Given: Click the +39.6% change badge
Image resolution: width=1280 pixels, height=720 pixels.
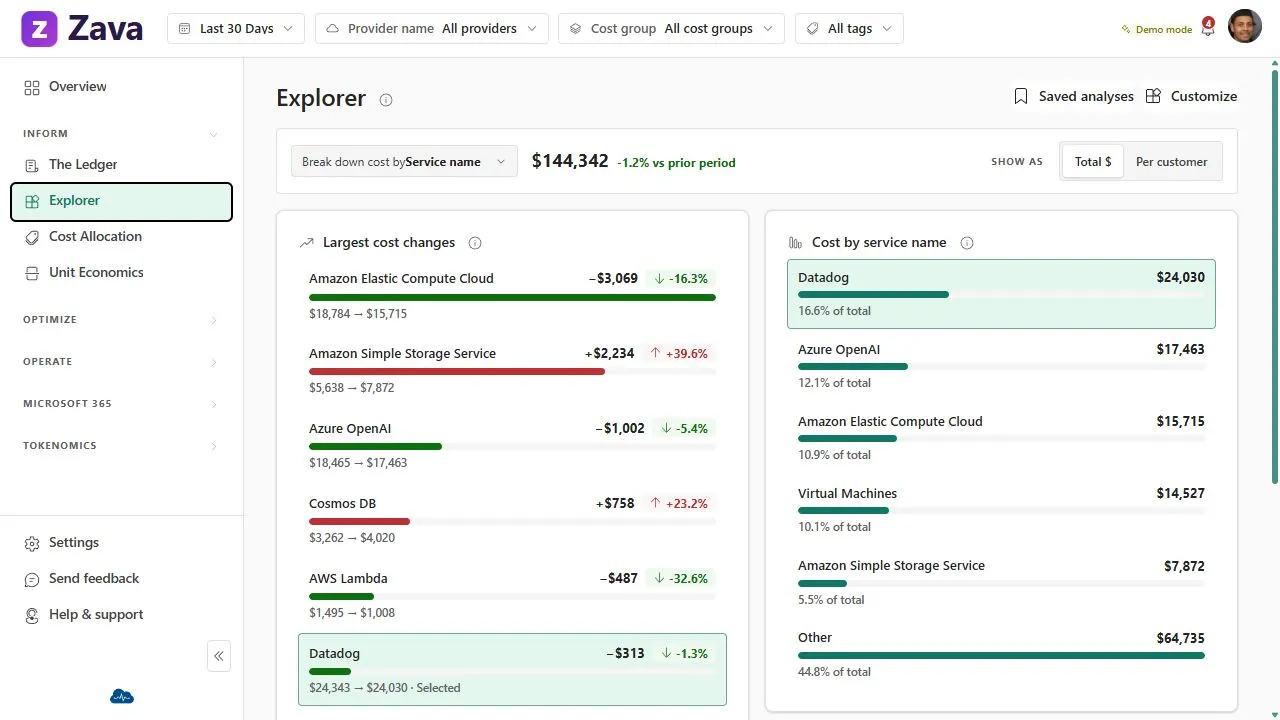Looking at the screenshot, I should point(679,354).
